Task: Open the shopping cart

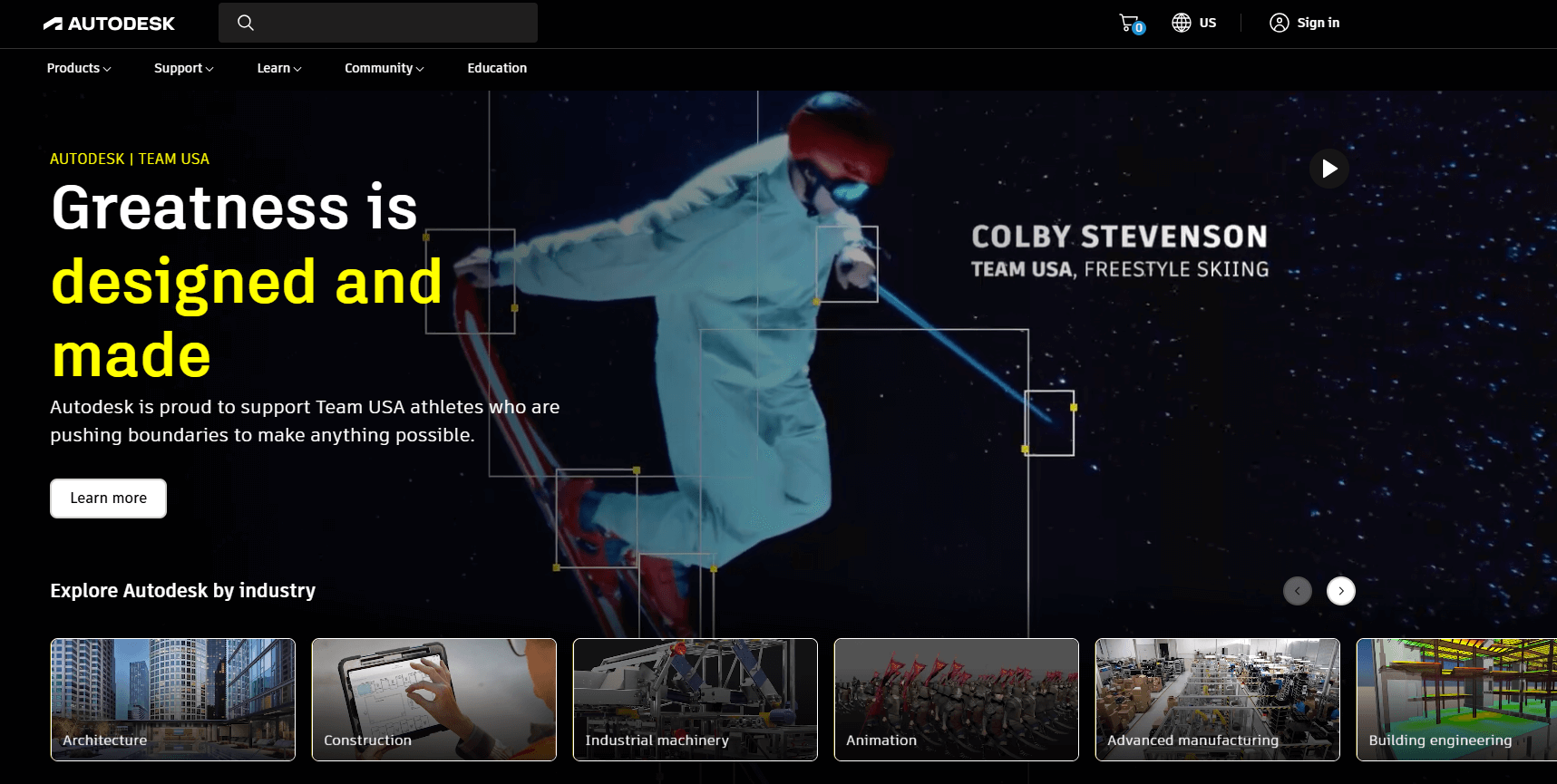Action: pos(1130,24)
